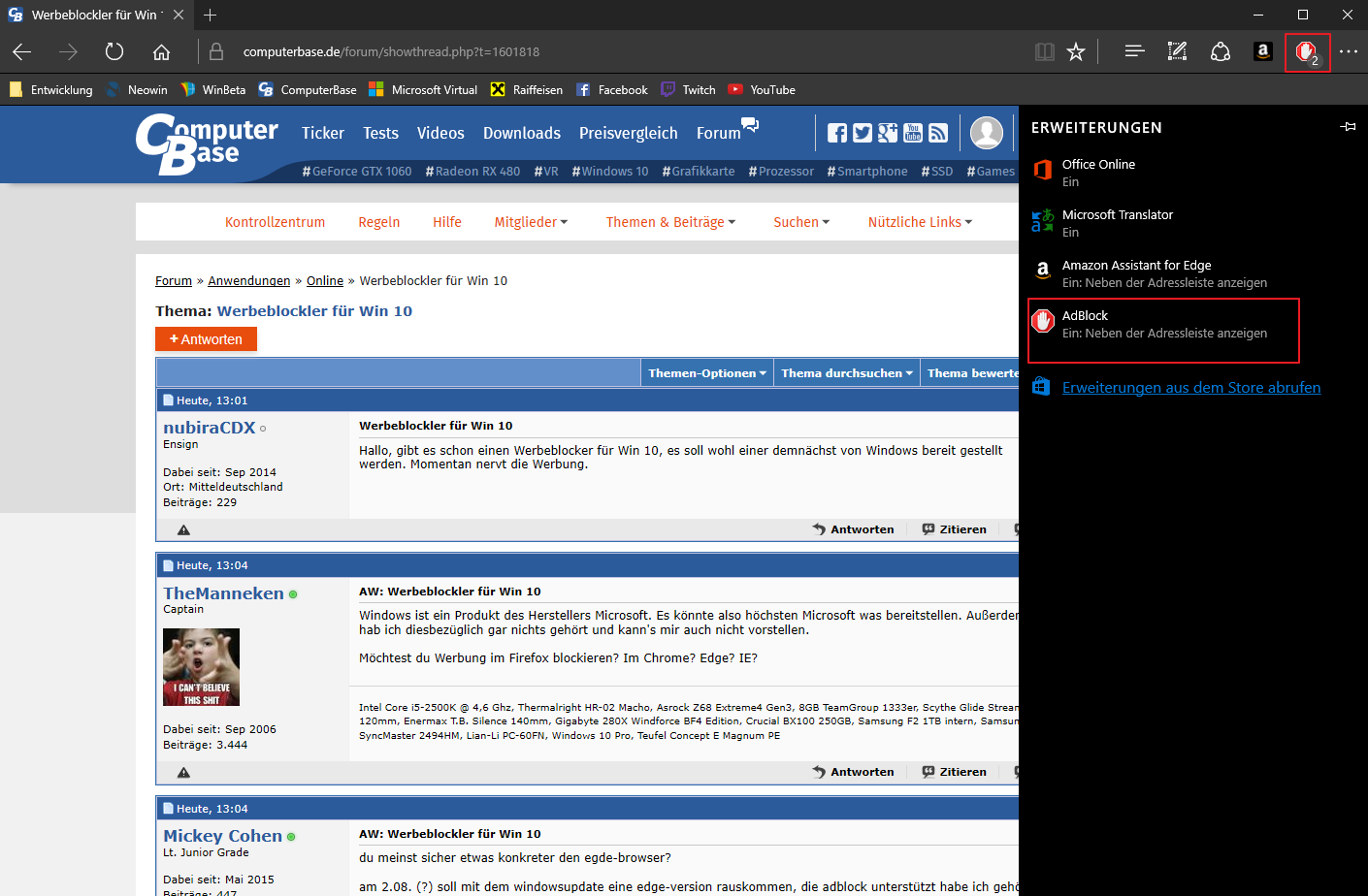The width and height of the screenshot is (1368, 896).
Task: Open #GeForce GTX 1060 tag
Action: [x=356, y=171]
